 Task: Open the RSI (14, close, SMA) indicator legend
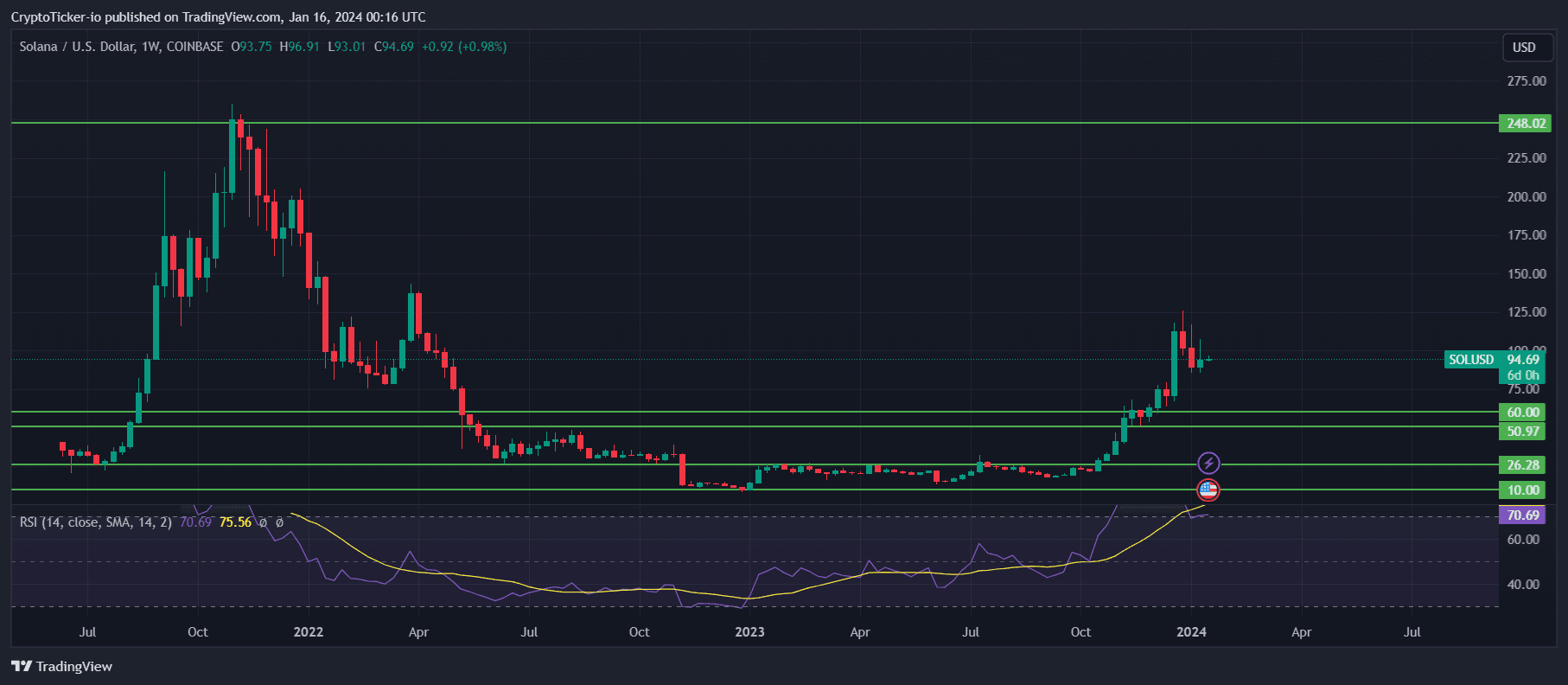95,522
